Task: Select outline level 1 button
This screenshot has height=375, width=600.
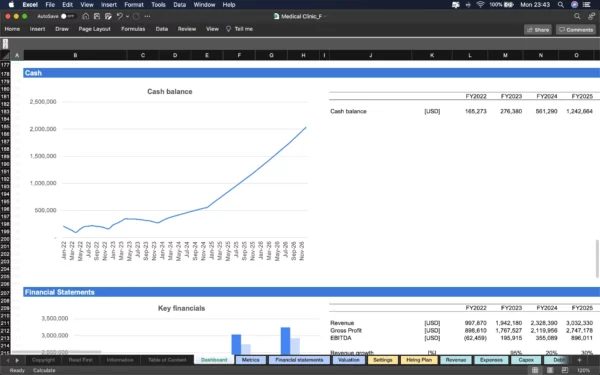Action: click(5, 41)
